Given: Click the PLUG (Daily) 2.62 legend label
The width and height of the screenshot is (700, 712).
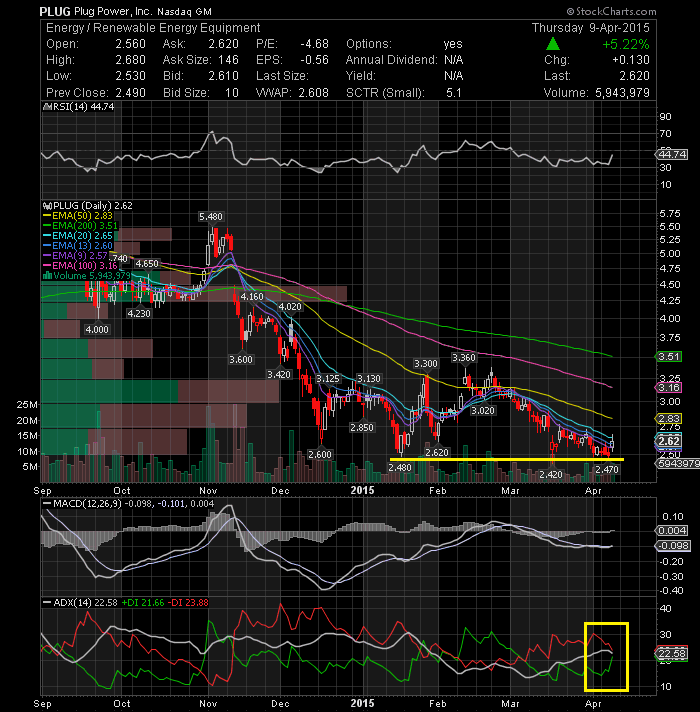Looking at the screenshot, I should tap(88, 206).
